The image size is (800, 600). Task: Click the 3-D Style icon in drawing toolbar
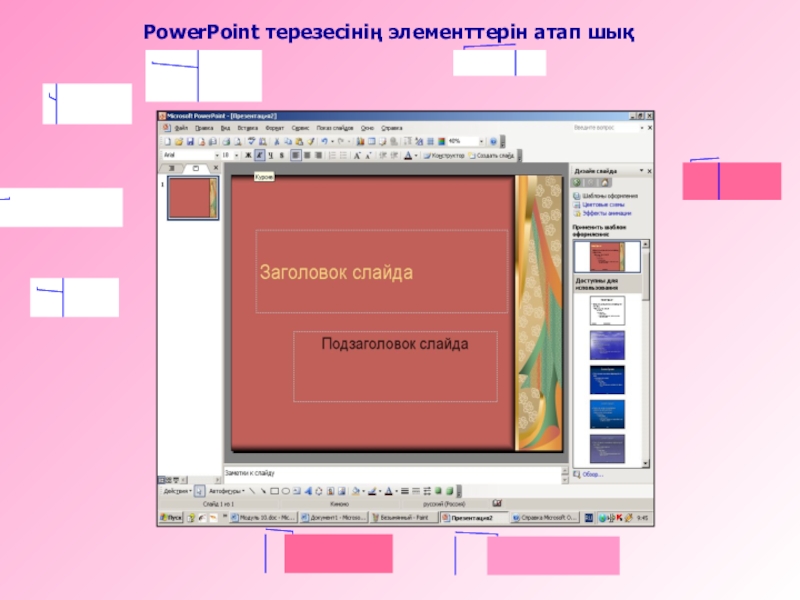(449, 491)
